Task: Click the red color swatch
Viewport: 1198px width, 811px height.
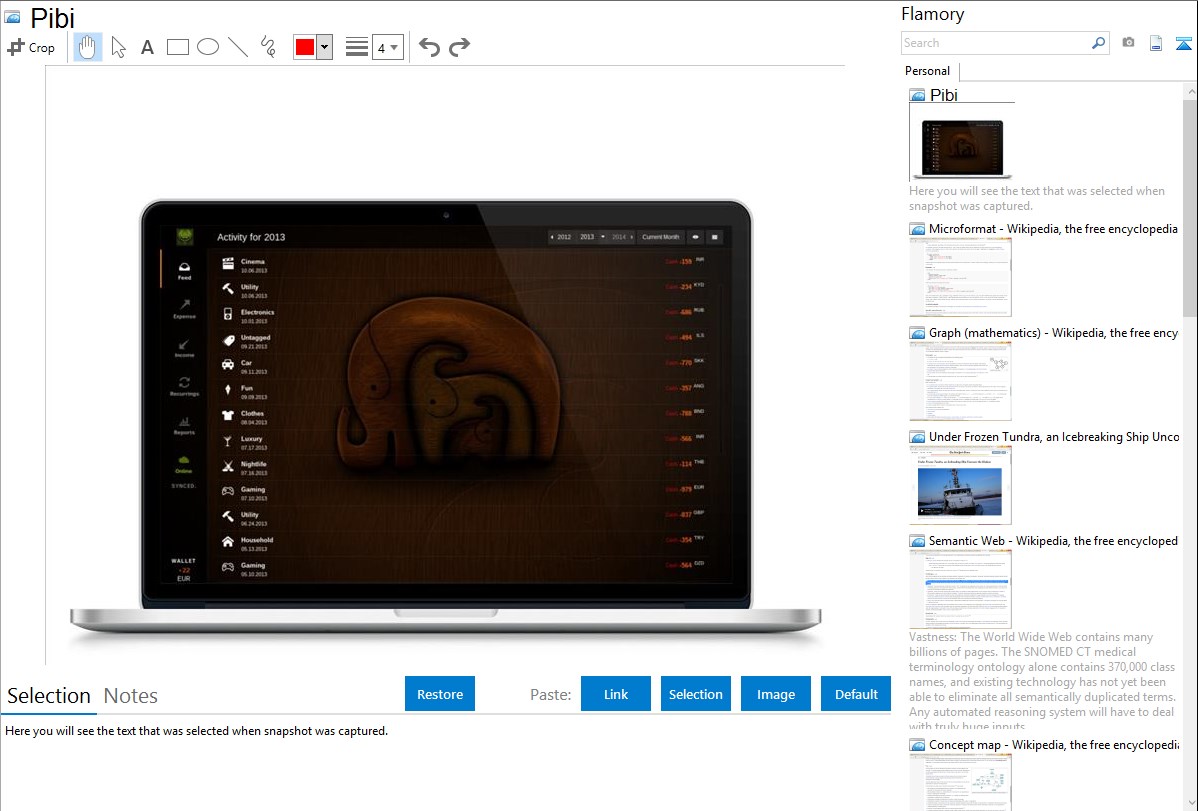Action: click(x=304, y=47)
